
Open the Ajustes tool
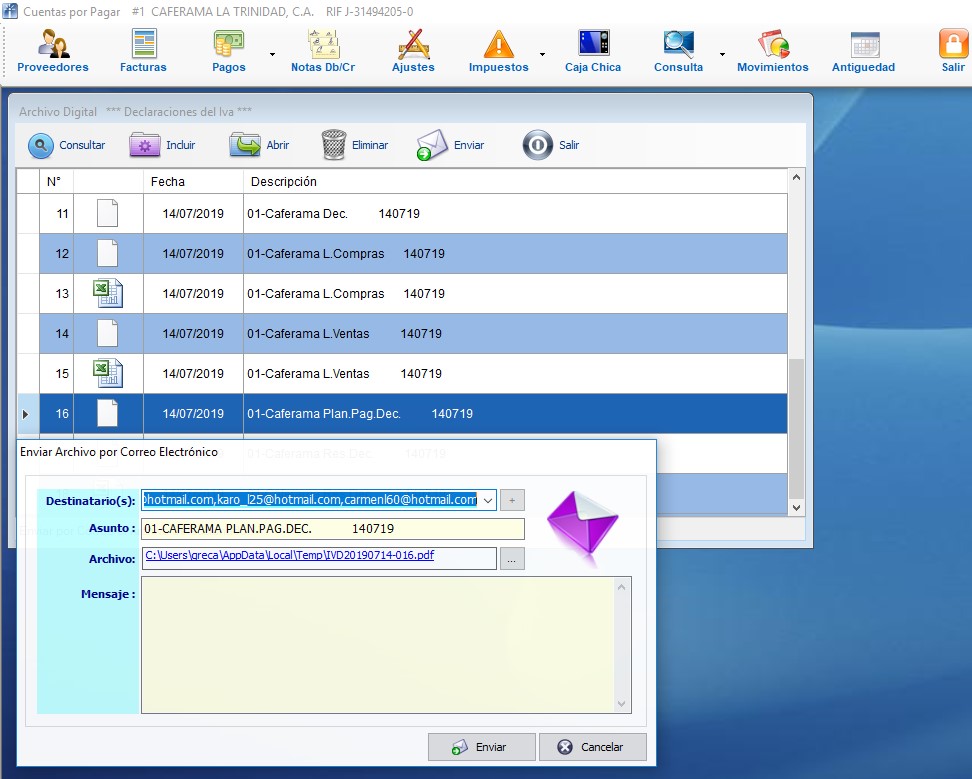pyautogui.click(x=413, y=51)
